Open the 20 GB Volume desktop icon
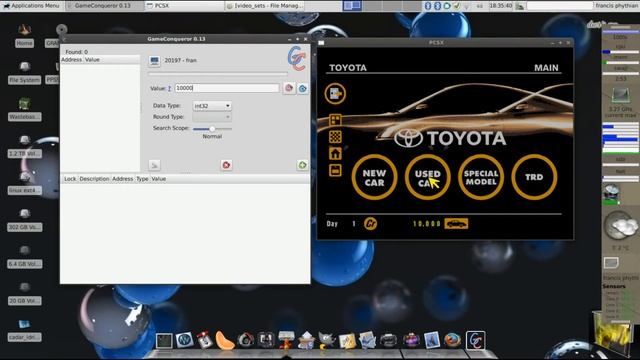Viewport: 640px width, 360px height. [x=24, y=294]
